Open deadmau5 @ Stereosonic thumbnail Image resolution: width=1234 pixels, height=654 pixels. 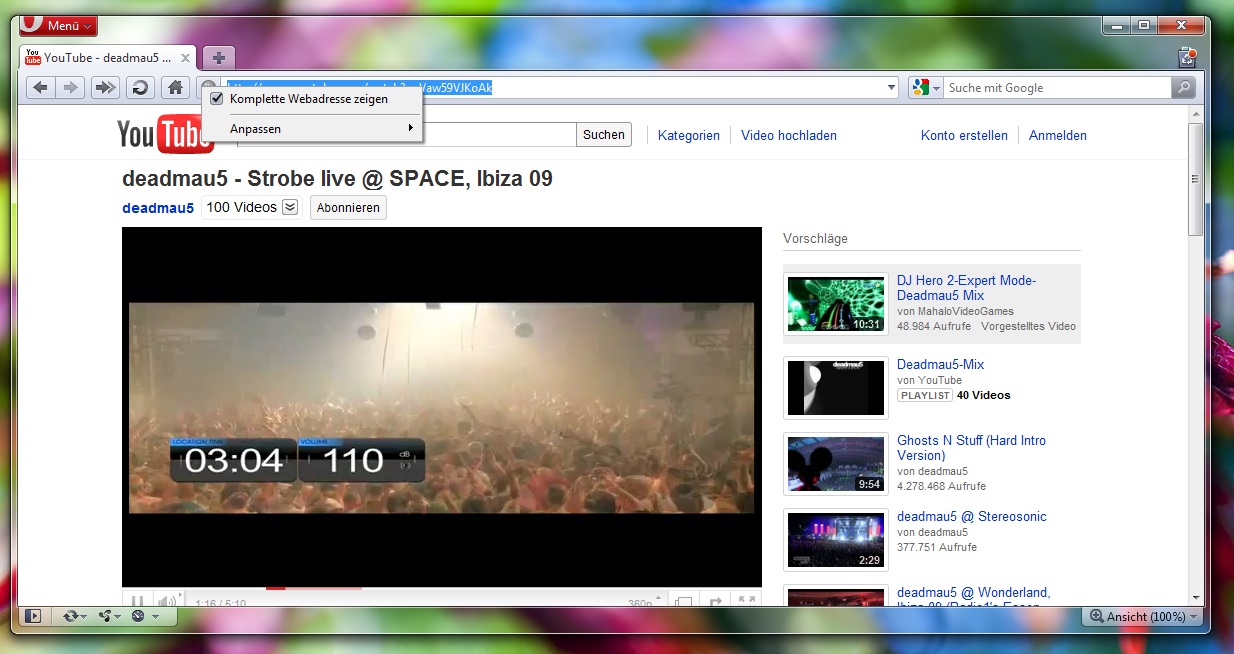[x=836, y=540]
